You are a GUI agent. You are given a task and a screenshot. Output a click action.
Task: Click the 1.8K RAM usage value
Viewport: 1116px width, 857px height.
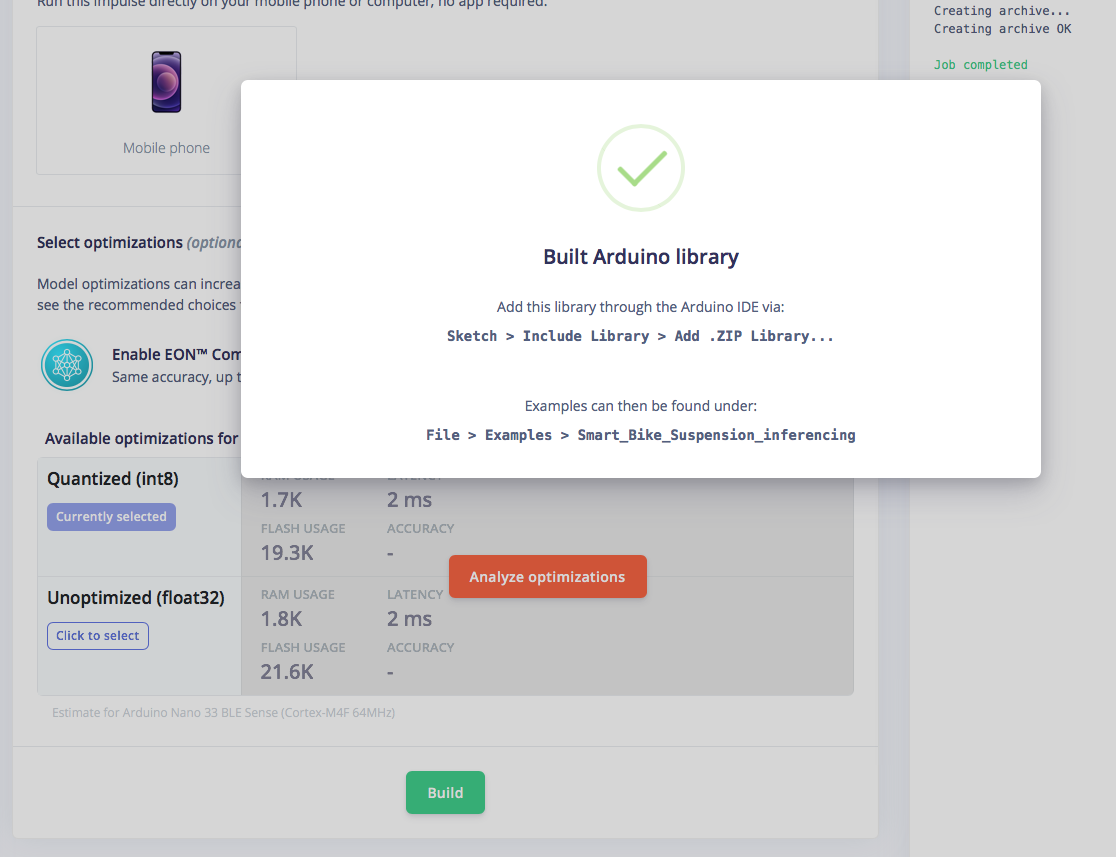pos(283,619)
